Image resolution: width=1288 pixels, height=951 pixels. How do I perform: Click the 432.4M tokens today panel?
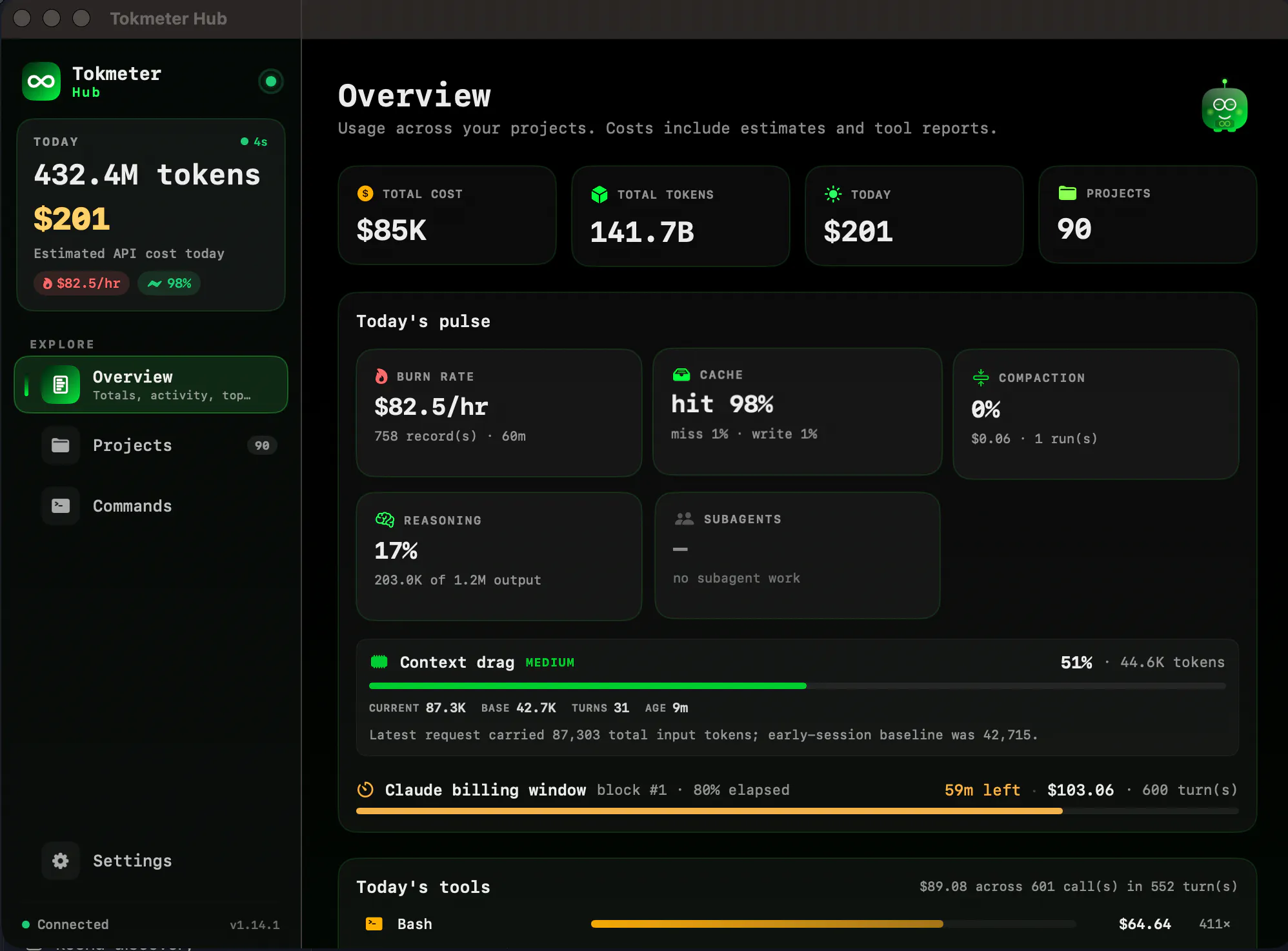tap(151, 215)
